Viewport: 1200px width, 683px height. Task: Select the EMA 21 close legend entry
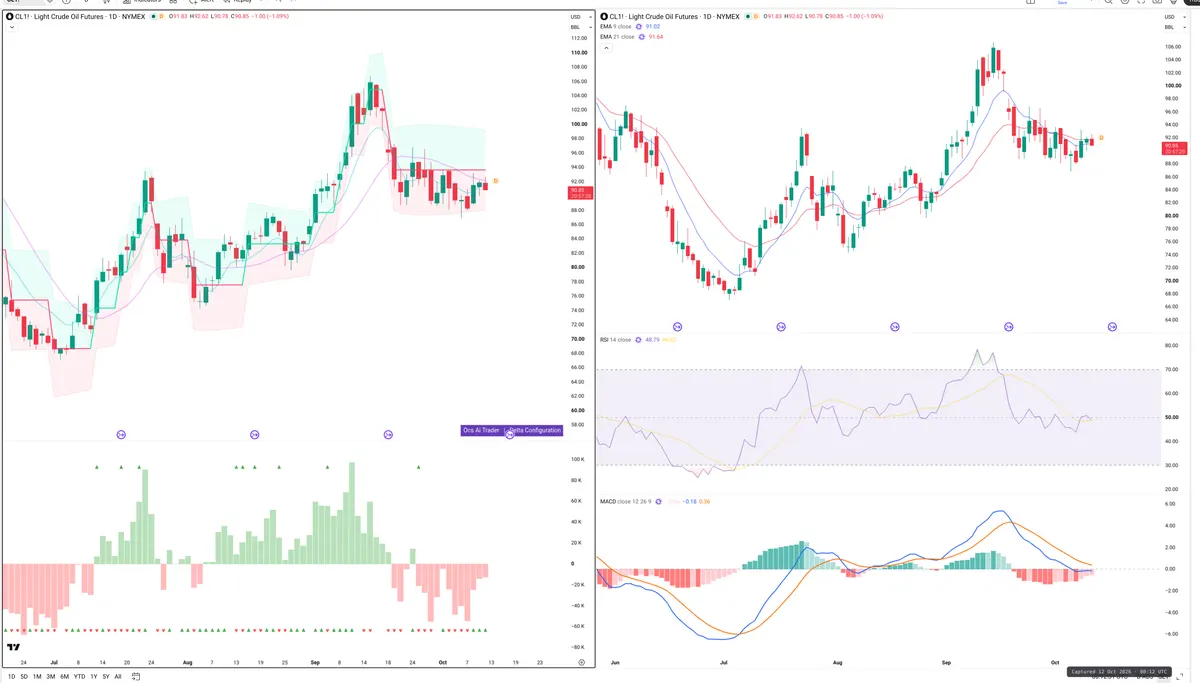pyautogui.click(x=617, y=37)
